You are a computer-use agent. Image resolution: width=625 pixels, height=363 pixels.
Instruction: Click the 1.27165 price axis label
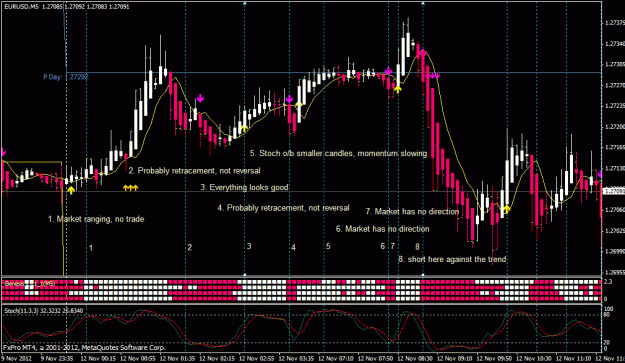point(614,147)
